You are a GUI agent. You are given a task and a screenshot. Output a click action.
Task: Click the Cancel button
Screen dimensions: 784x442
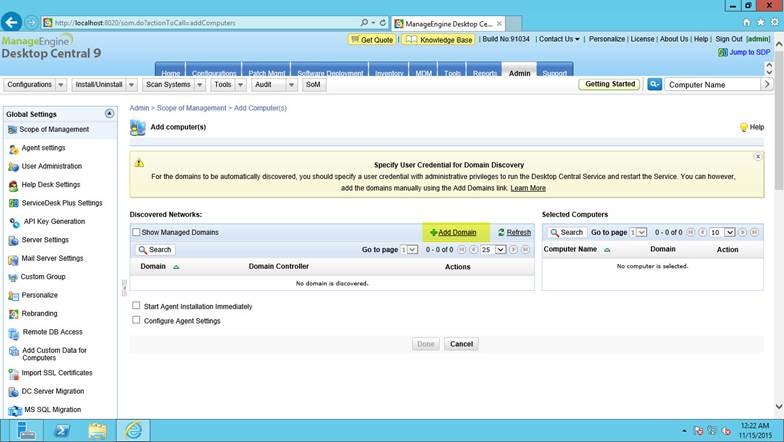click(461, 344)
